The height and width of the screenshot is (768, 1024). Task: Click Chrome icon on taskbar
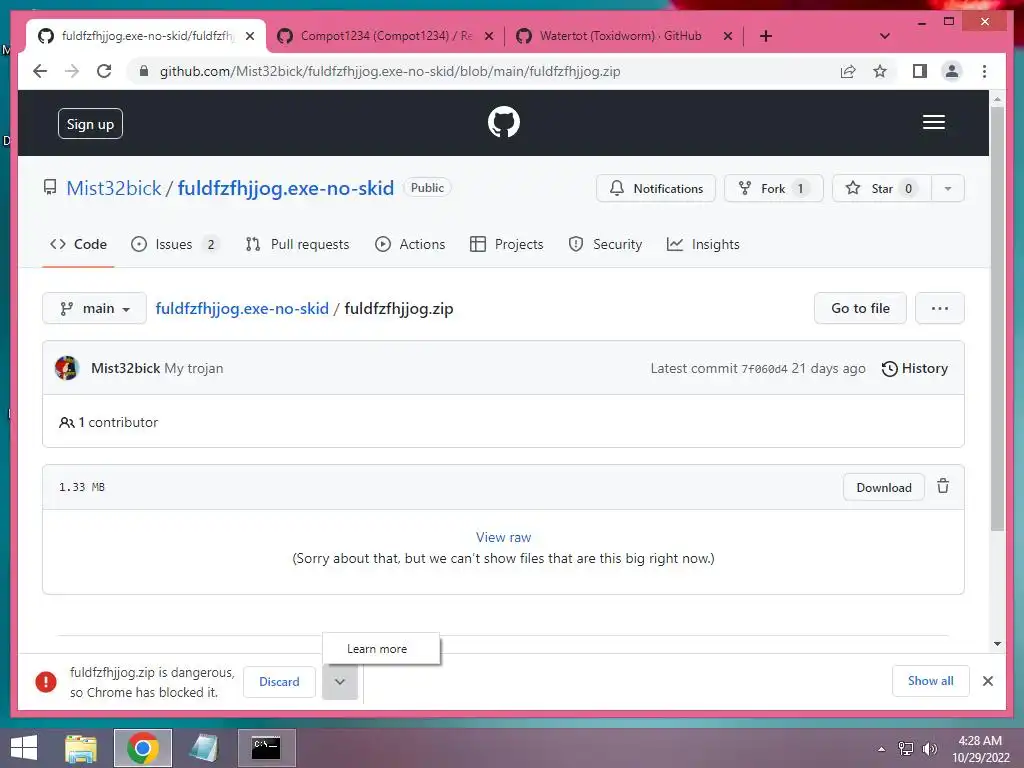(143, 748)
